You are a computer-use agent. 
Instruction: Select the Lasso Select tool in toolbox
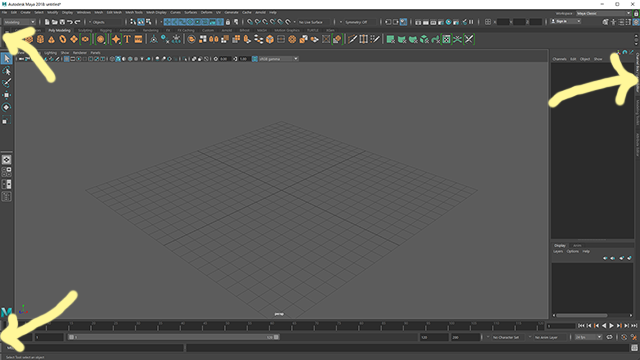[x=6, y=71]
